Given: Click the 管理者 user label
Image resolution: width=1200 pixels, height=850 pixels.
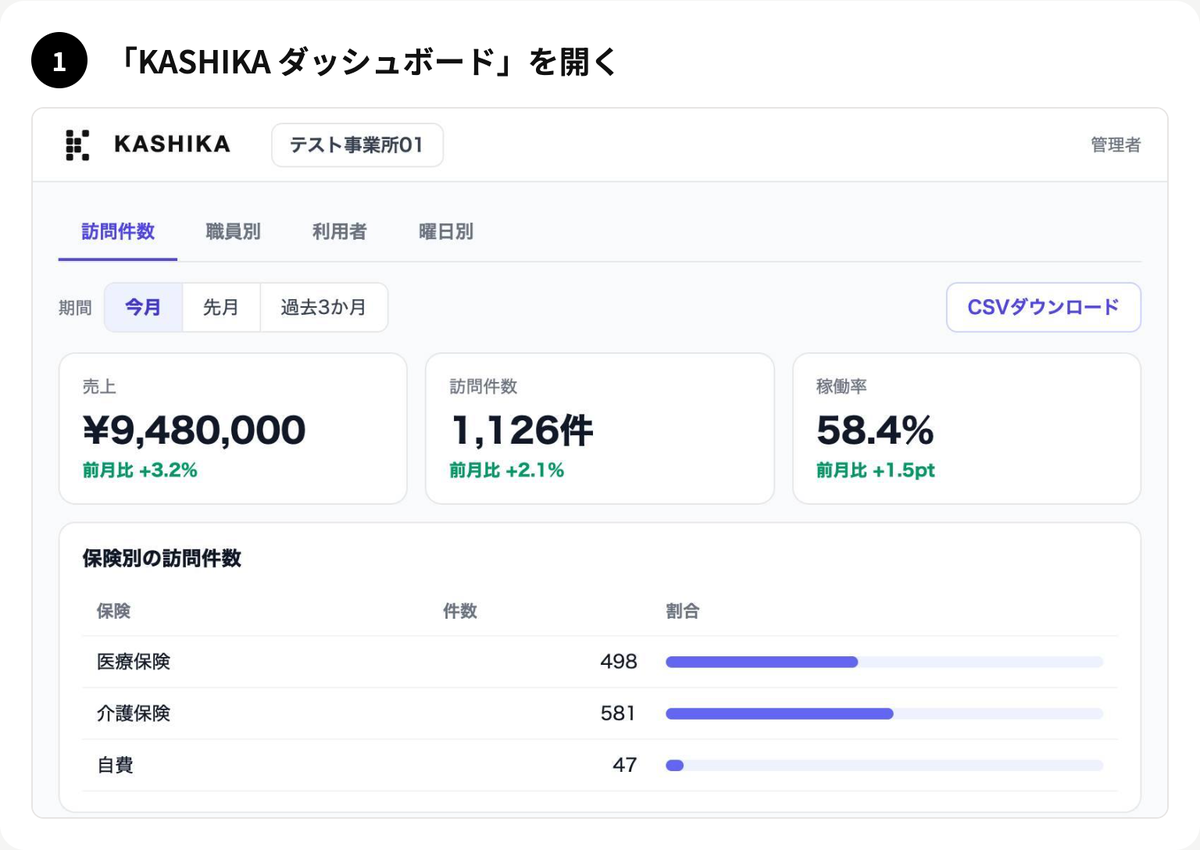Looking at the screenshot, I should (x=1115, y=145).
